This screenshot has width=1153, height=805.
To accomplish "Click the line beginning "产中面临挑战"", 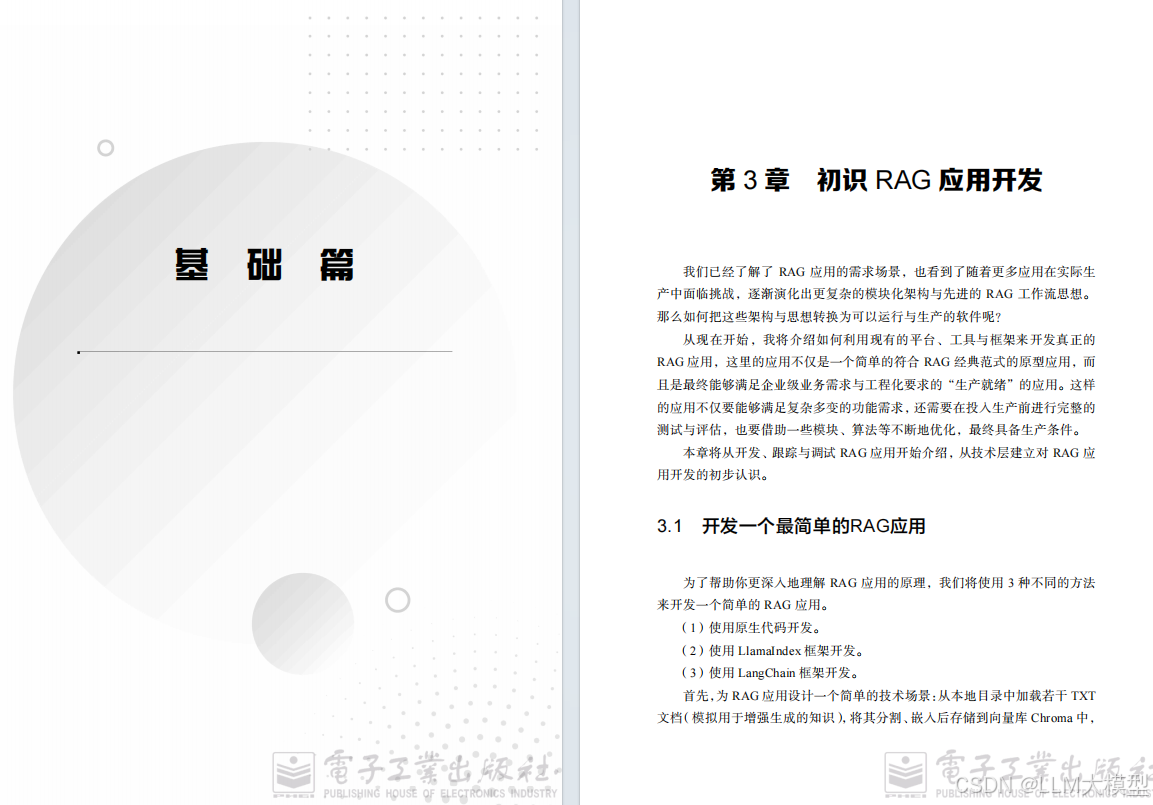I will click(x=876, y=294).
